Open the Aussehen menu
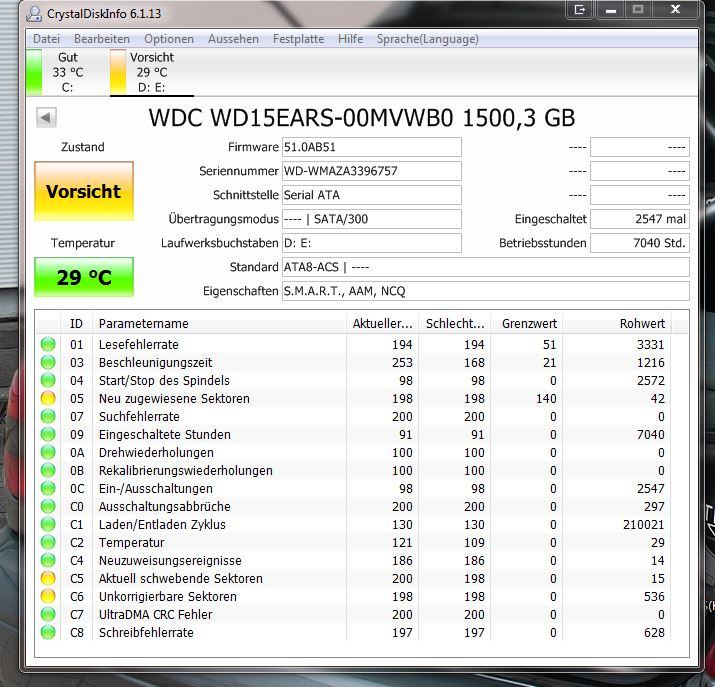715x687 pixels. click(233, 39)
